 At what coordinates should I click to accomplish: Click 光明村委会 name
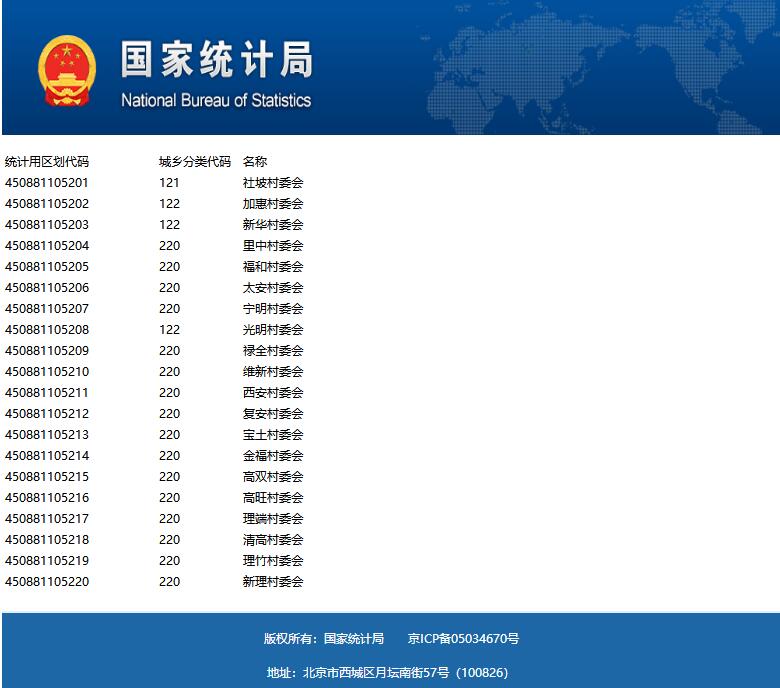273,329
